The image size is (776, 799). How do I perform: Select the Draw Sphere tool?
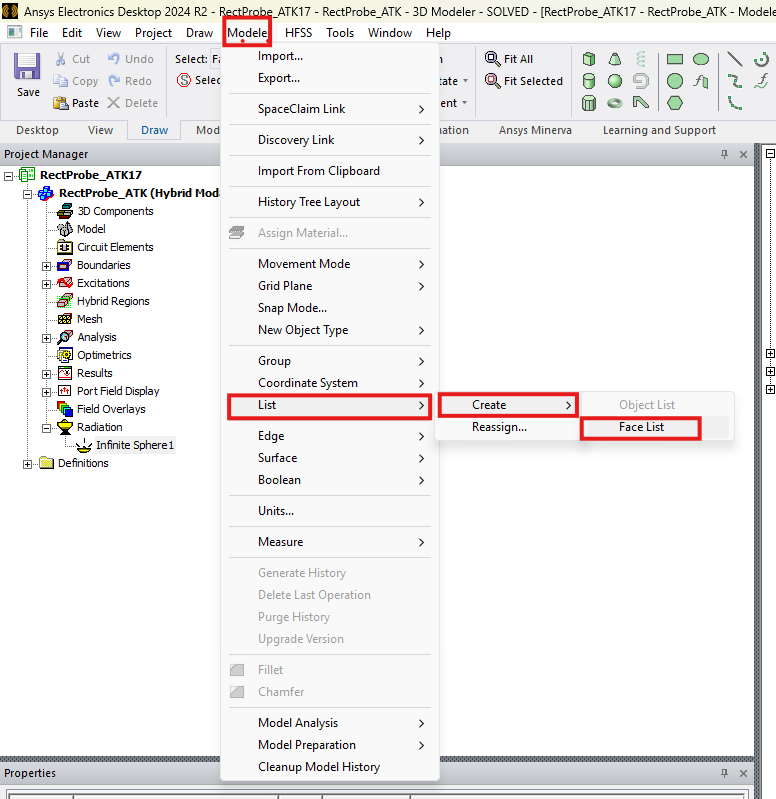pyautogui.click(x=615, y=81)
